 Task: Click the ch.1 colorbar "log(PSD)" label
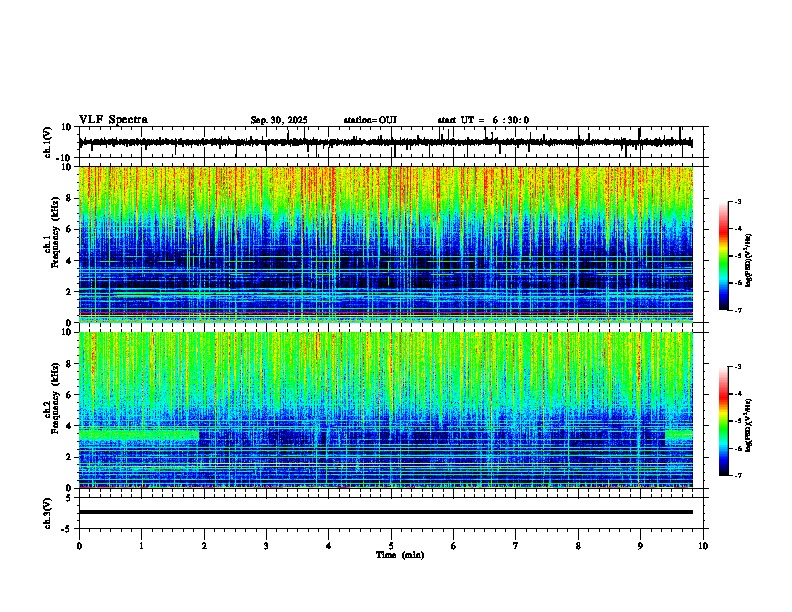click(749, 261)
